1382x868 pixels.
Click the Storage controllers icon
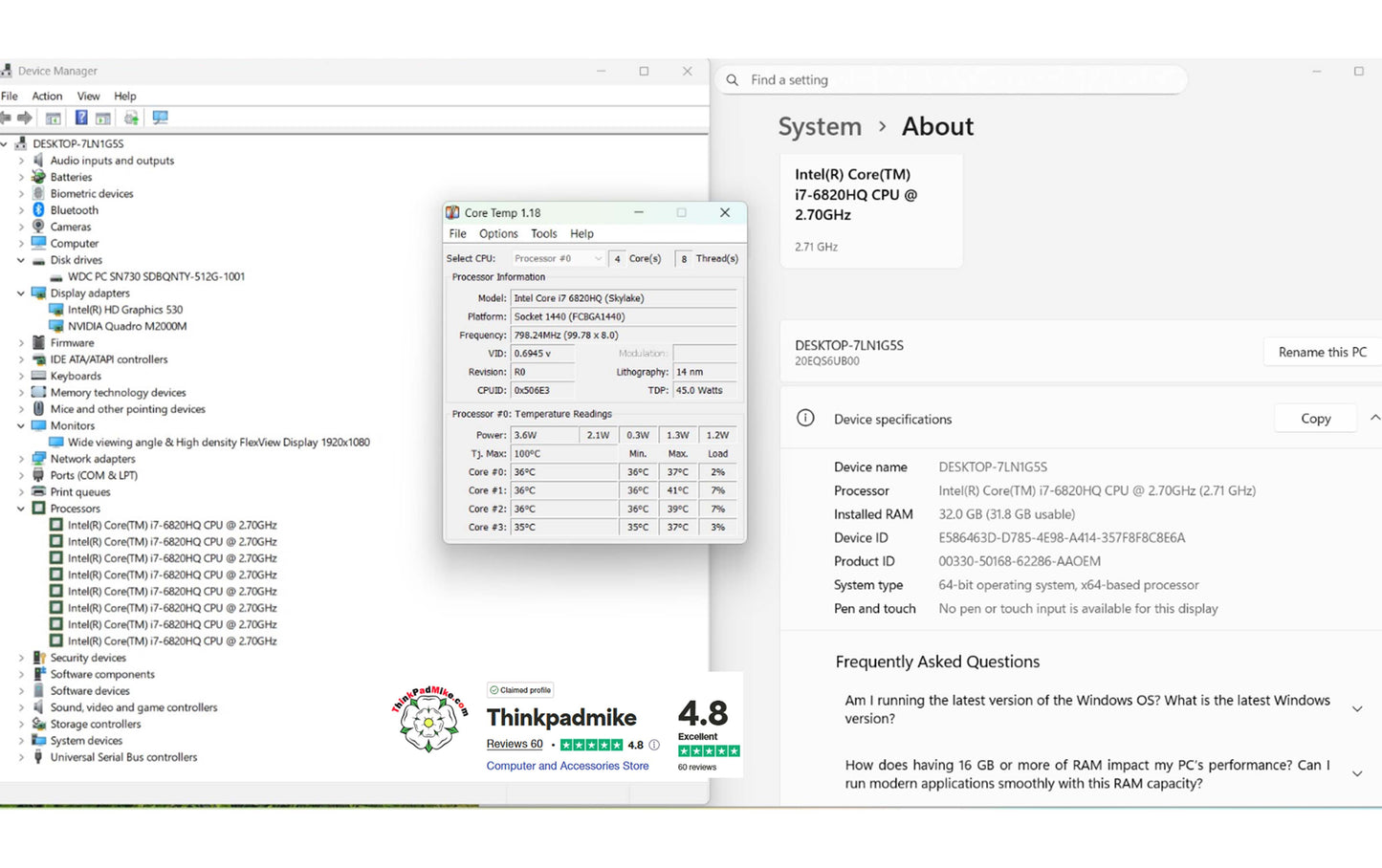(38, 724)
